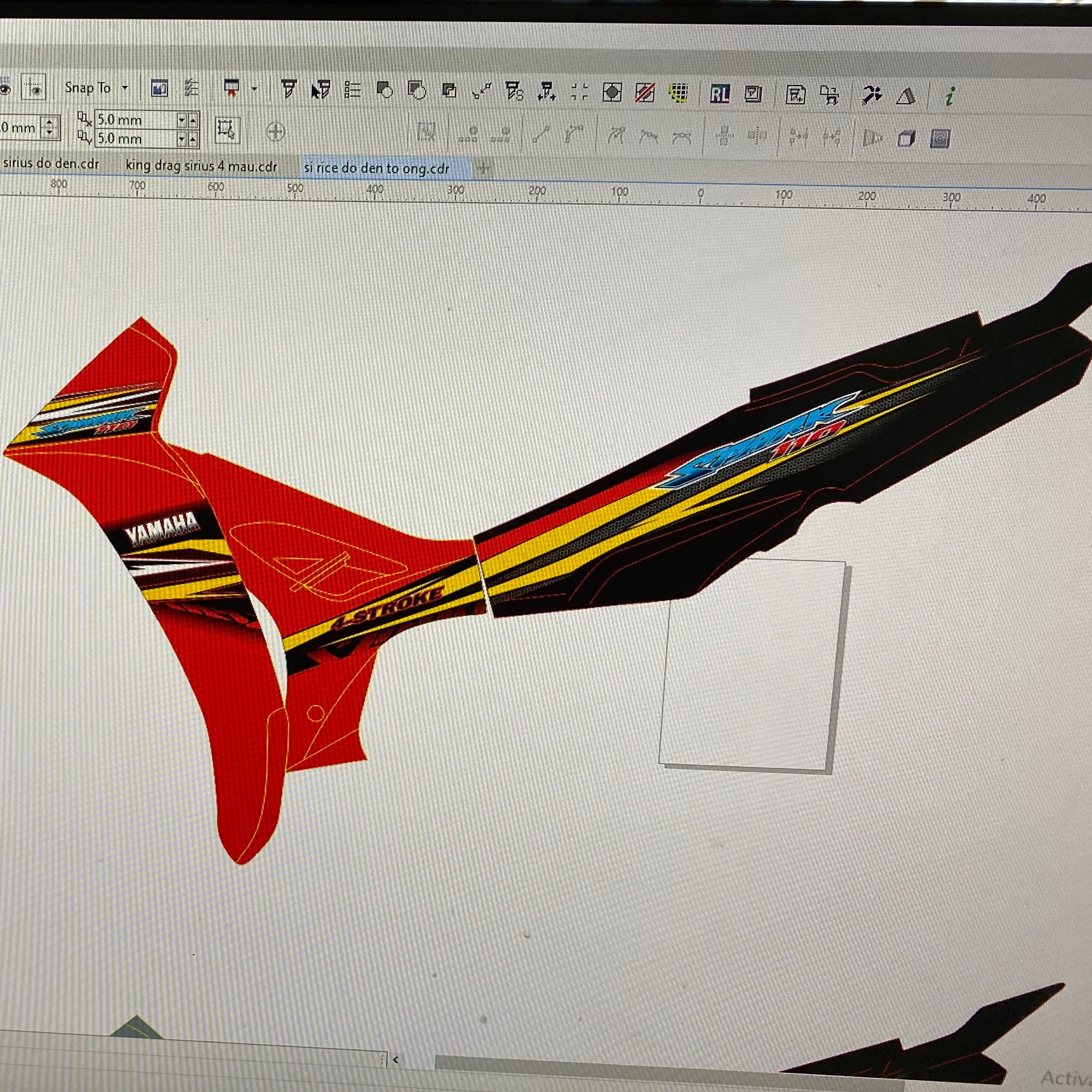This screenshot has height=1092, width=1092.
Task: Click the wedge triangle icon near info
Action: [905, 96]
